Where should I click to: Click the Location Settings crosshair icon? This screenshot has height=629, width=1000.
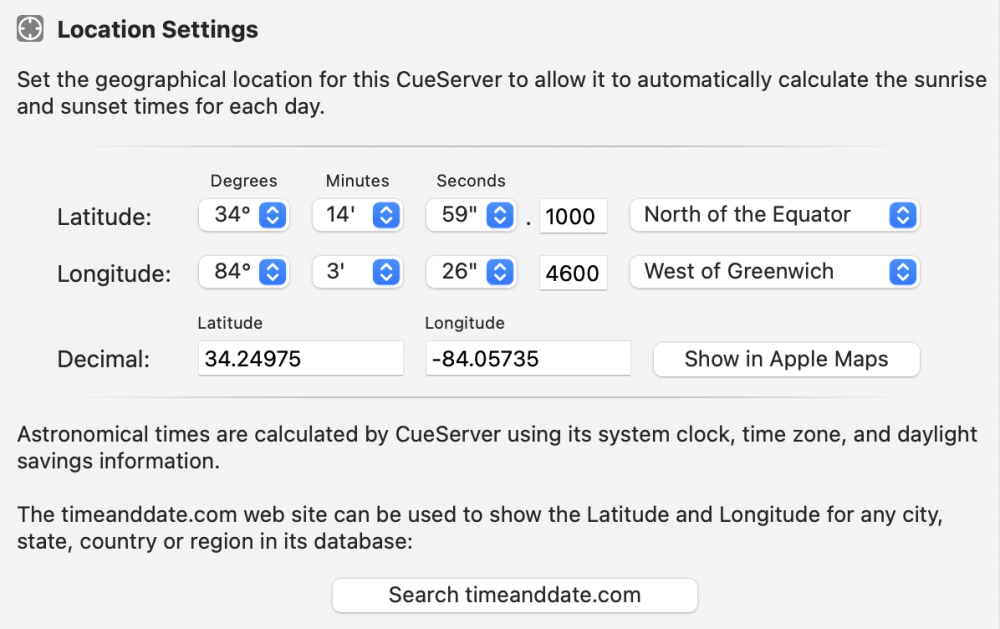coord(30,30)
